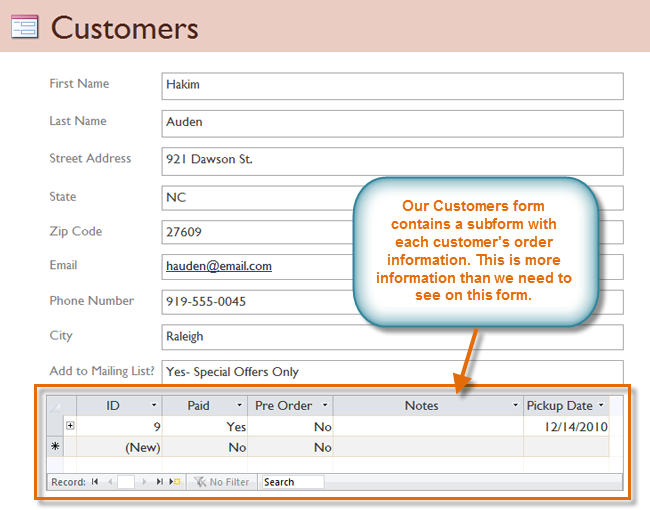The height and width of the screenshot is (510, 650).
Task: Click the Add to Mailing List field
Action: (x=392, y=372)
